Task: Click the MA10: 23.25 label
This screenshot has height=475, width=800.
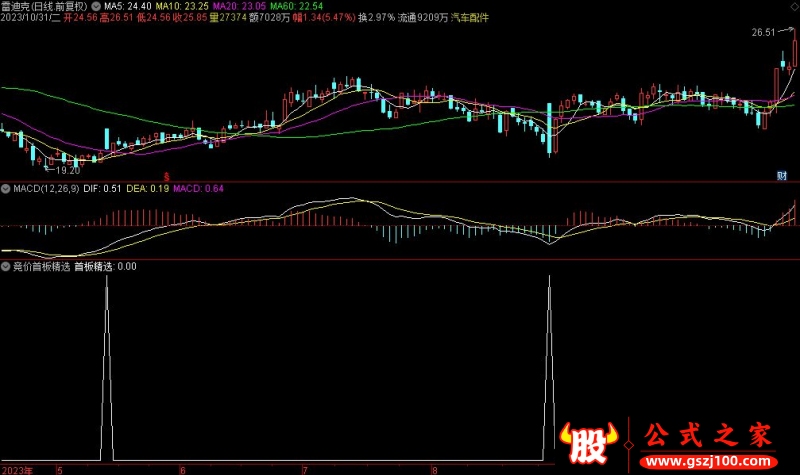Action: coord(182,7)
